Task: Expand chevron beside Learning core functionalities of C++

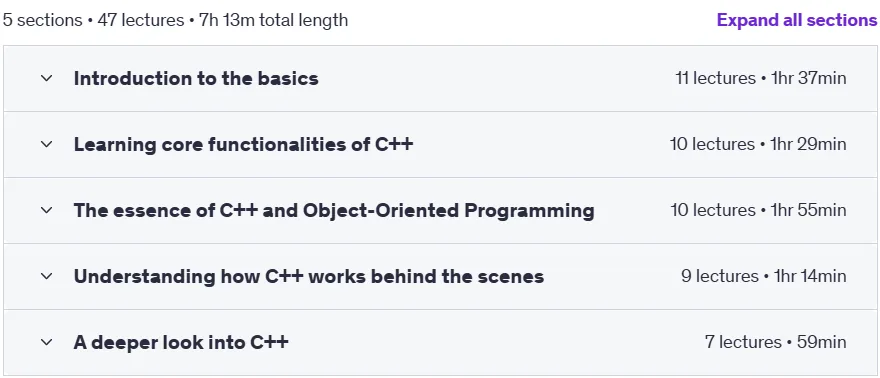Action: tap(47, 145)
